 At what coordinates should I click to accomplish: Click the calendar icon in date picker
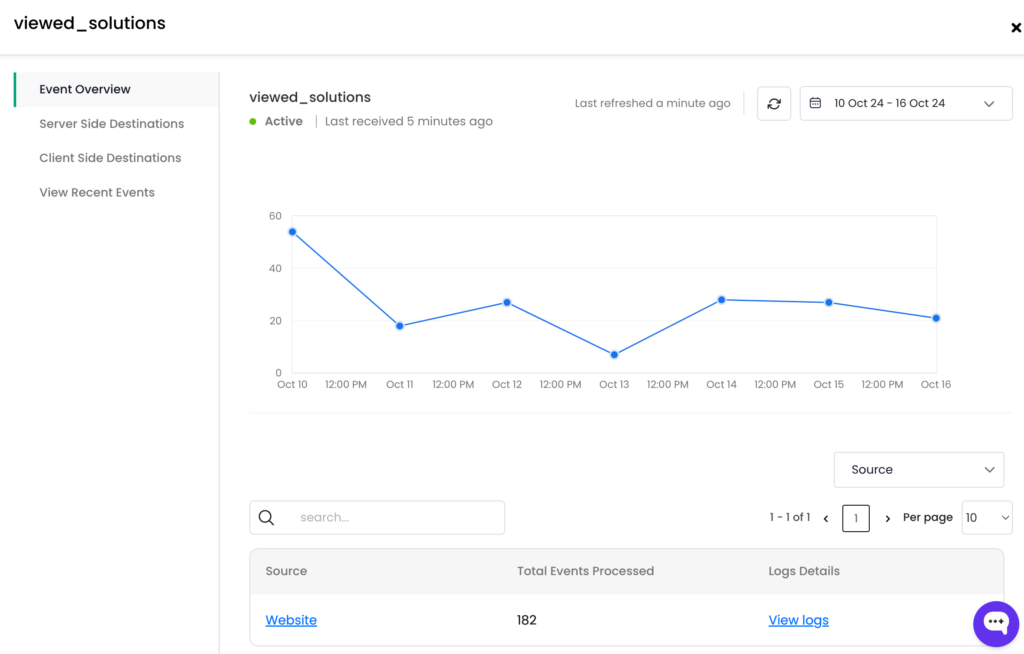816,103
